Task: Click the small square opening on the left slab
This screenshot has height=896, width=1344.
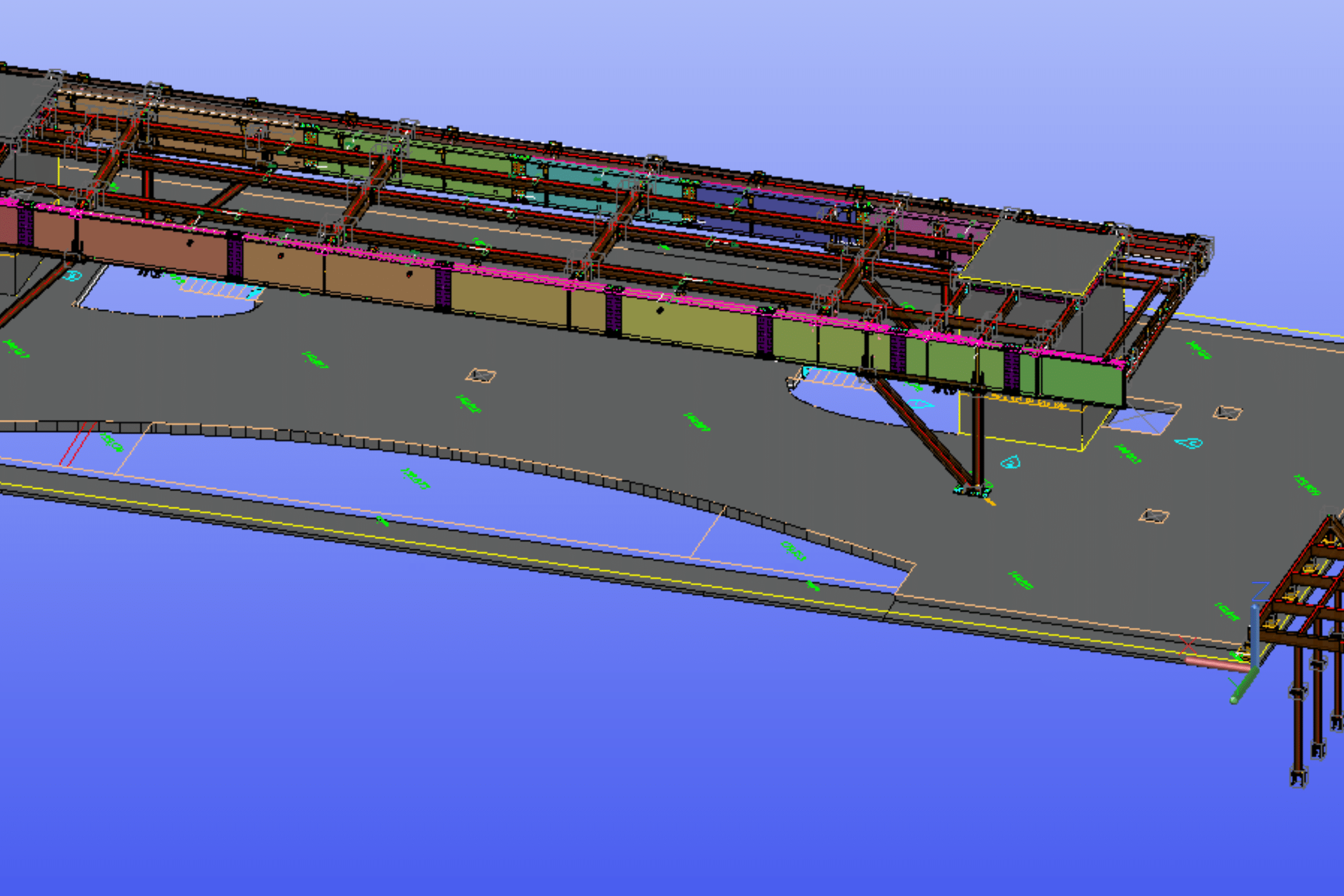Action: 480,375
